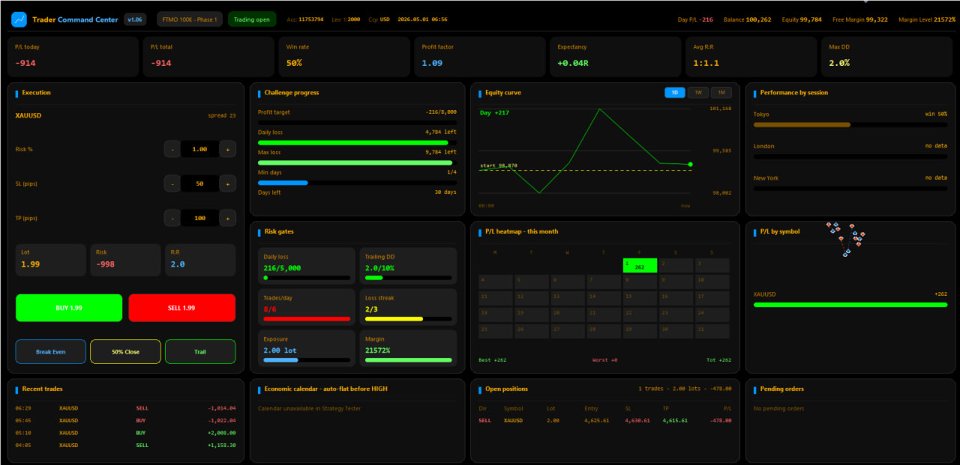Click the P/L total card
The image size is (960, 465).
pyautogui.click(x=208, y=56)
